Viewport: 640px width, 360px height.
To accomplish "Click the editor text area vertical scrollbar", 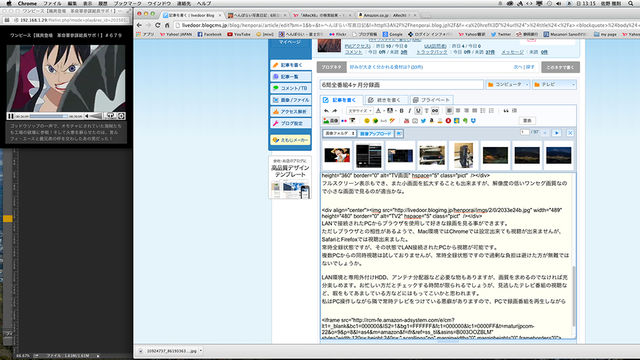I will click(573, 296).
